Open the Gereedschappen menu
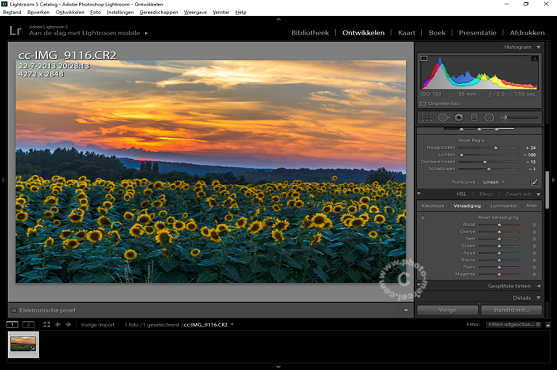 [159, 12]
